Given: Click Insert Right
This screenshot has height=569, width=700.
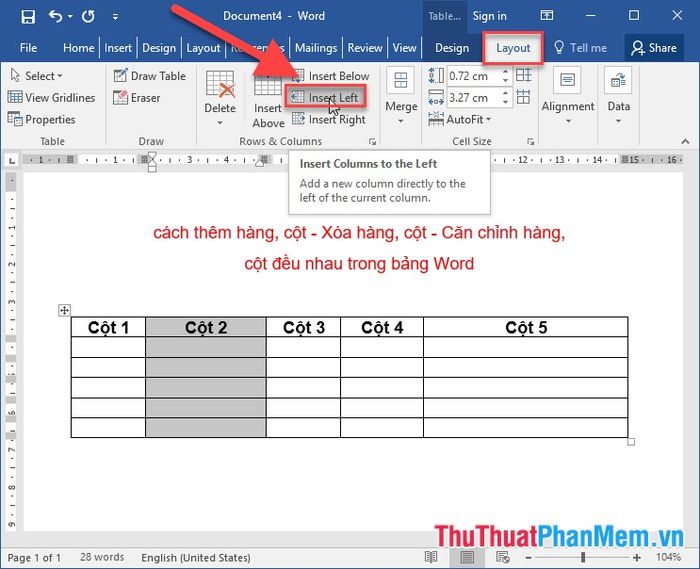Looking at the screenshot, I should [329, 119].
